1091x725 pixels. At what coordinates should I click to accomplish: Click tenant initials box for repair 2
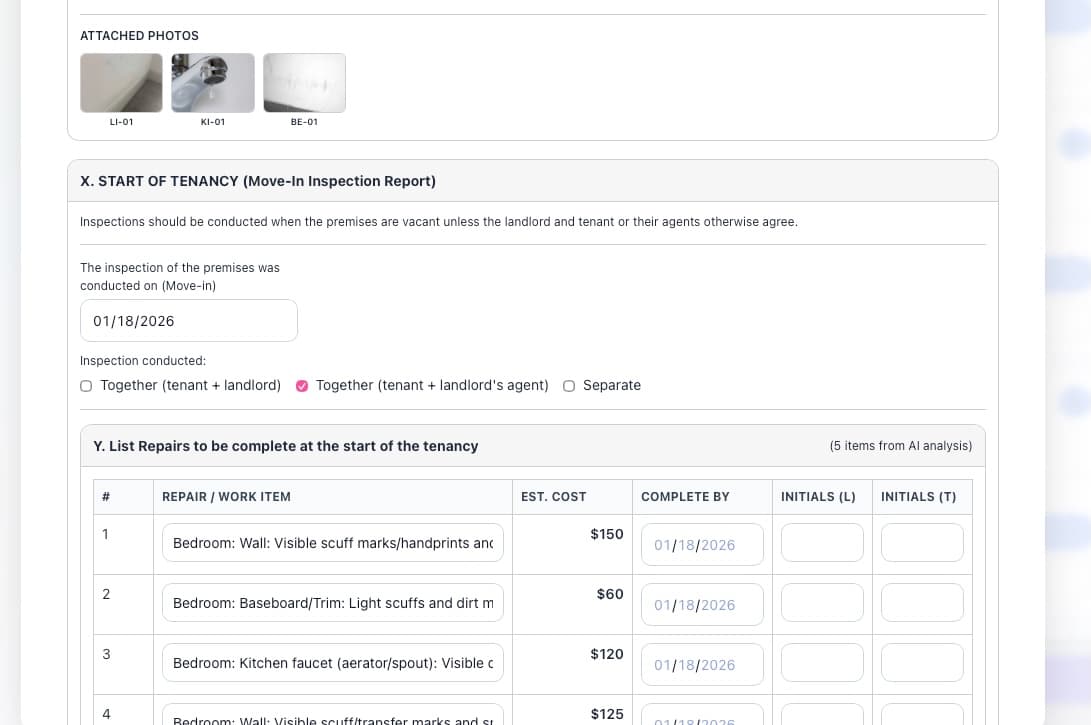pos(922,603)
